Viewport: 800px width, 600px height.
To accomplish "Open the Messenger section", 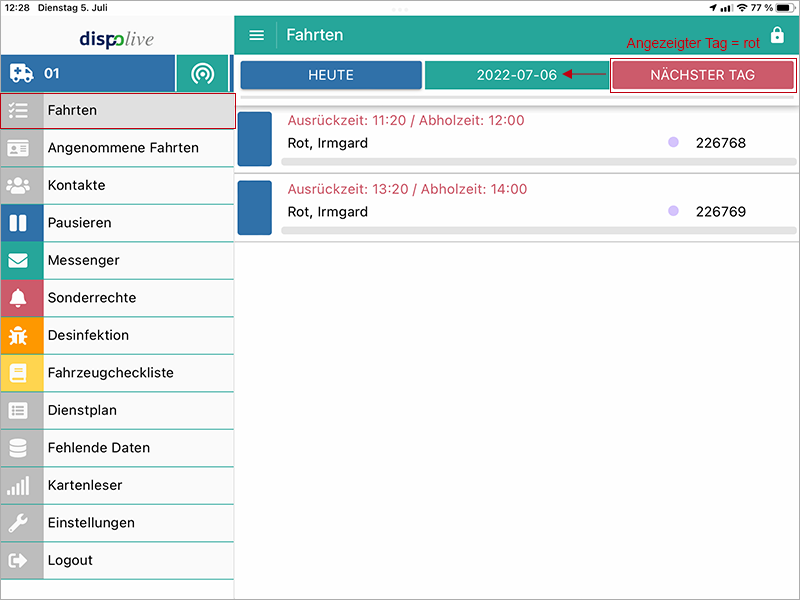I will pyautogui.click(x=118, y=261).
